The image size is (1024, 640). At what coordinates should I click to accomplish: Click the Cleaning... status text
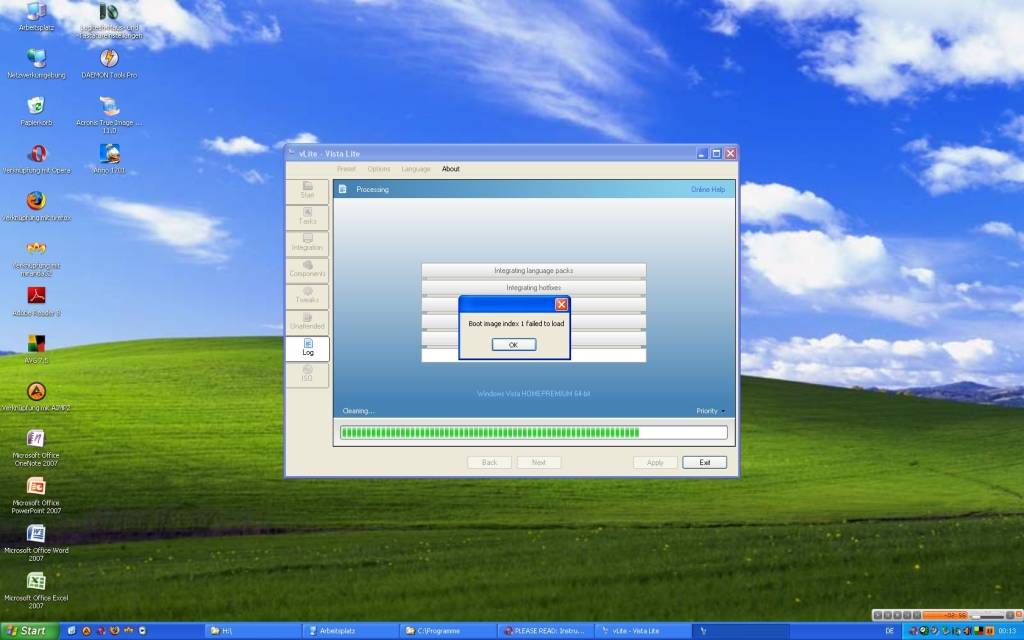tap(358, 411)
